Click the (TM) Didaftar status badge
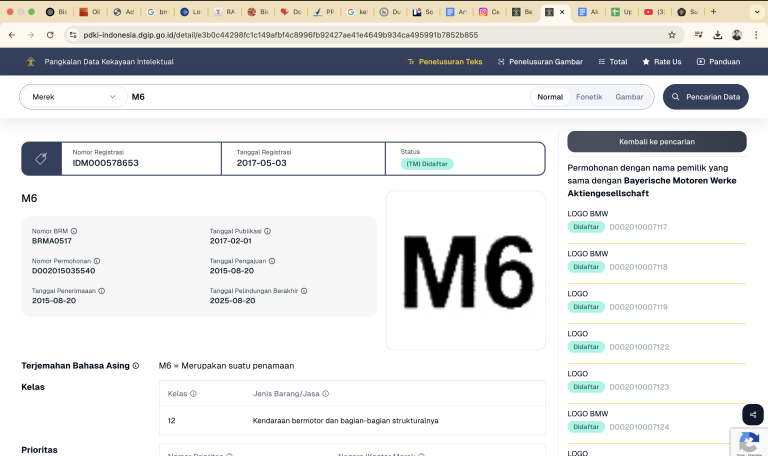 click(427, 164)
